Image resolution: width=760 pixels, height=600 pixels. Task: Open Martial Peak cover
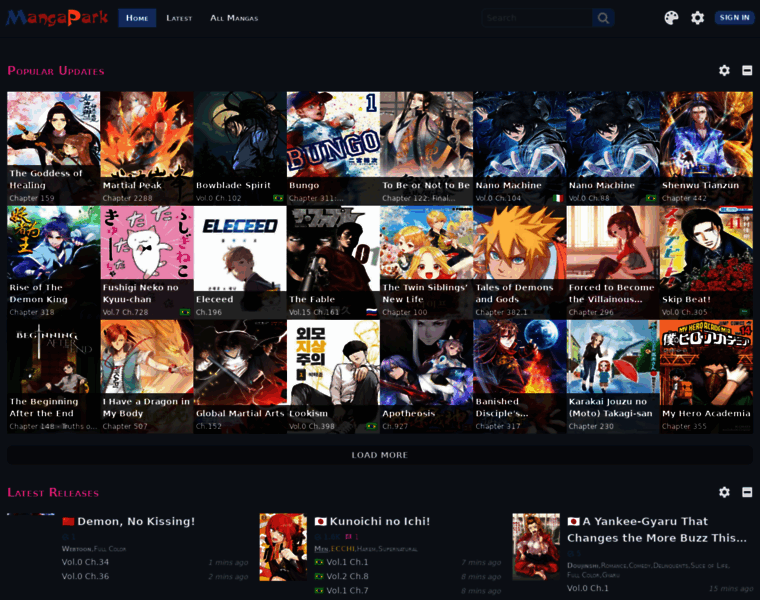pos(147,147)
